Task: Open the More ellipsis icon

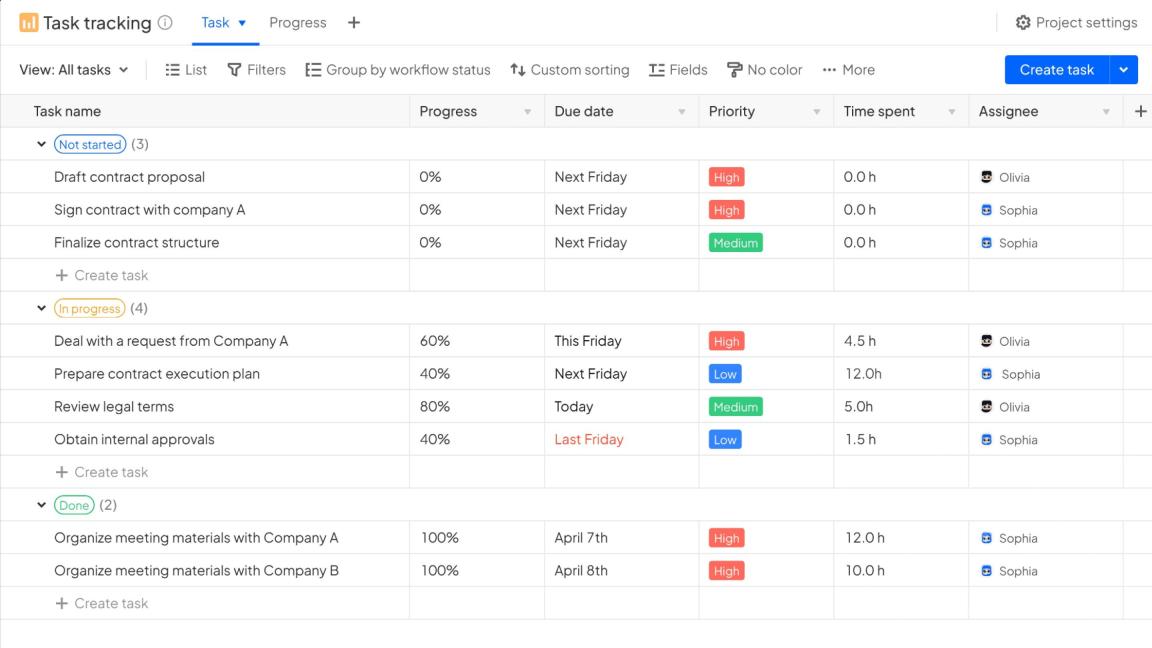Action: pyautogui.click(x=829, y=70)
